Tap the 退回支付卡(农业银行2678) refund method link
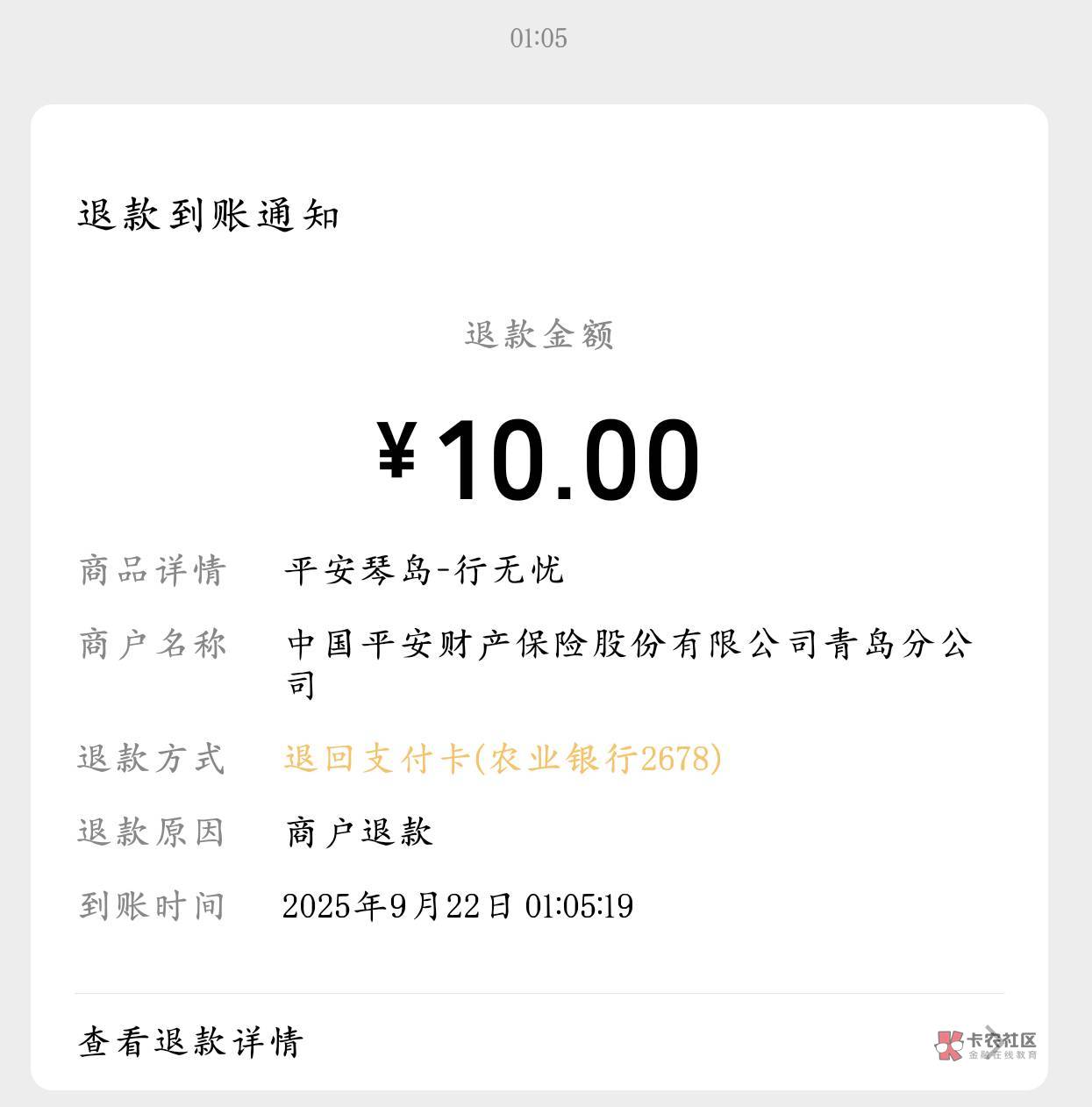Image resolution: width=1092 pixels, height=1107 pixels. click(503, 759)
